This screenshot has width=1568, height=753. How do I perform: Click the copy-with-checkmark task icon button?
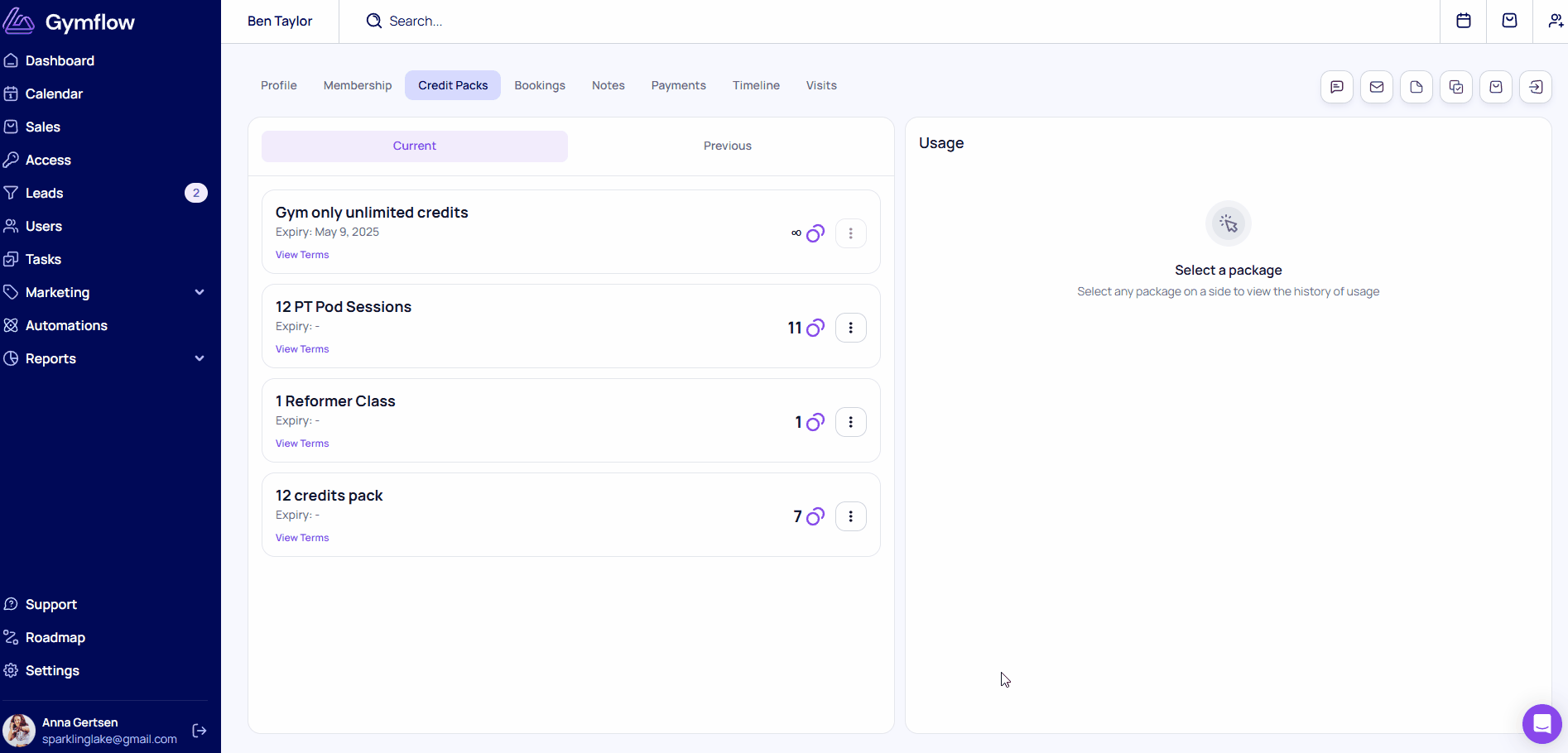point(1455,87)
